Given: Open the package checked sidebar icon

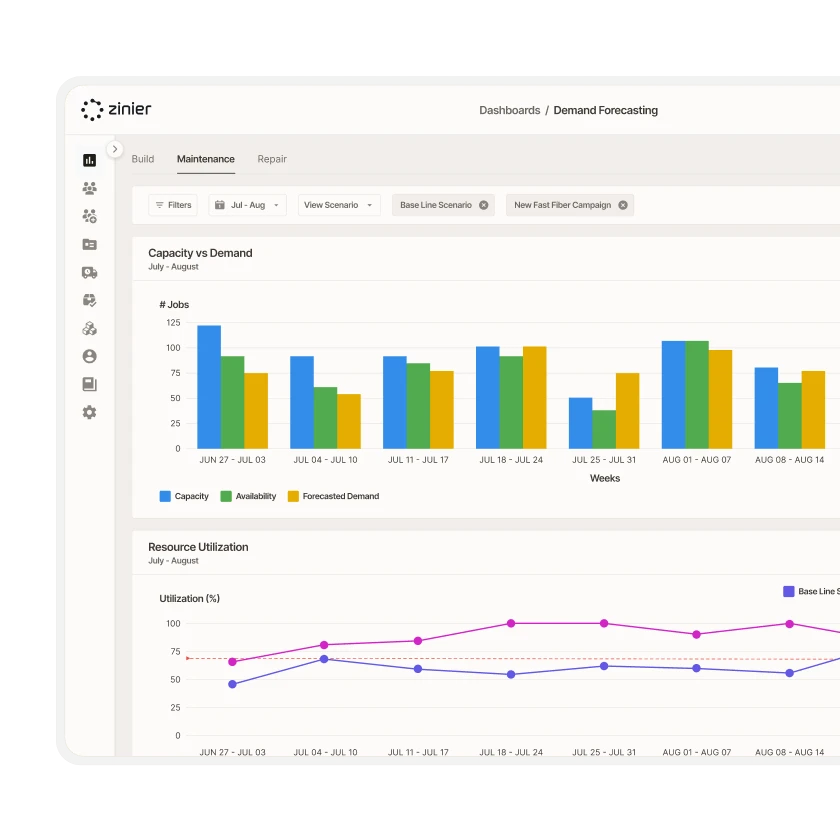Looking at the screenshot, I should click(89, 301).
